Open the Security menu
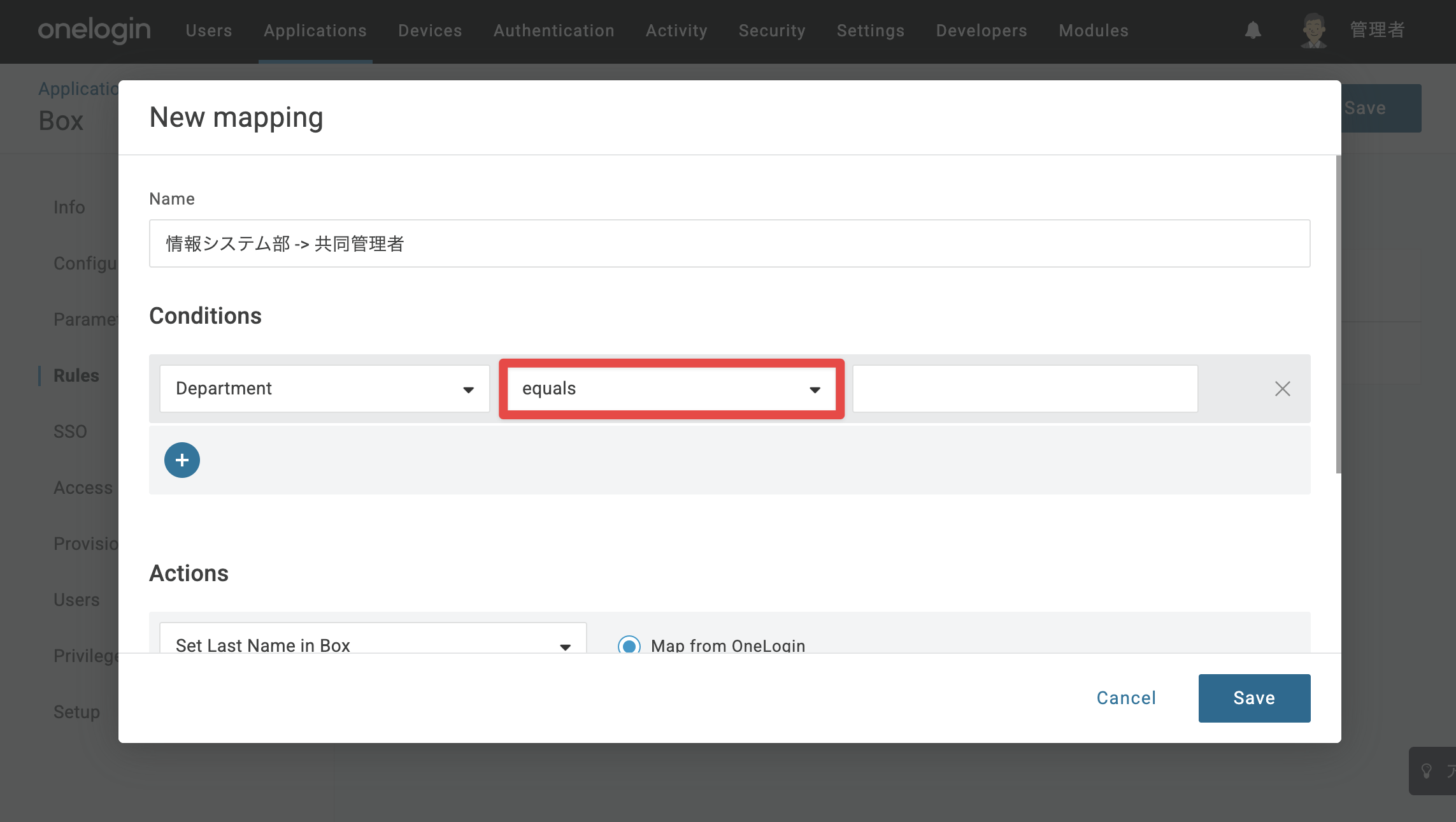Screen dimensions: 1456x822 772,31
